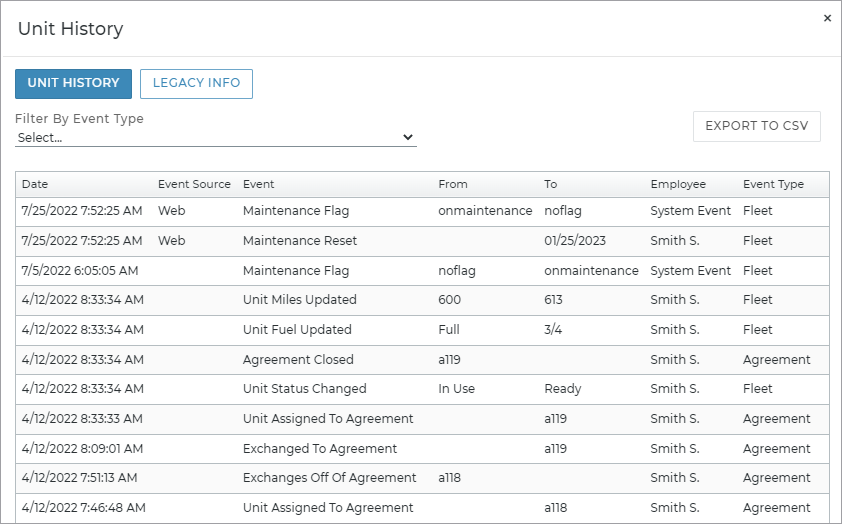
Task: Click the Event column header
Action: [x=258, y=184]
